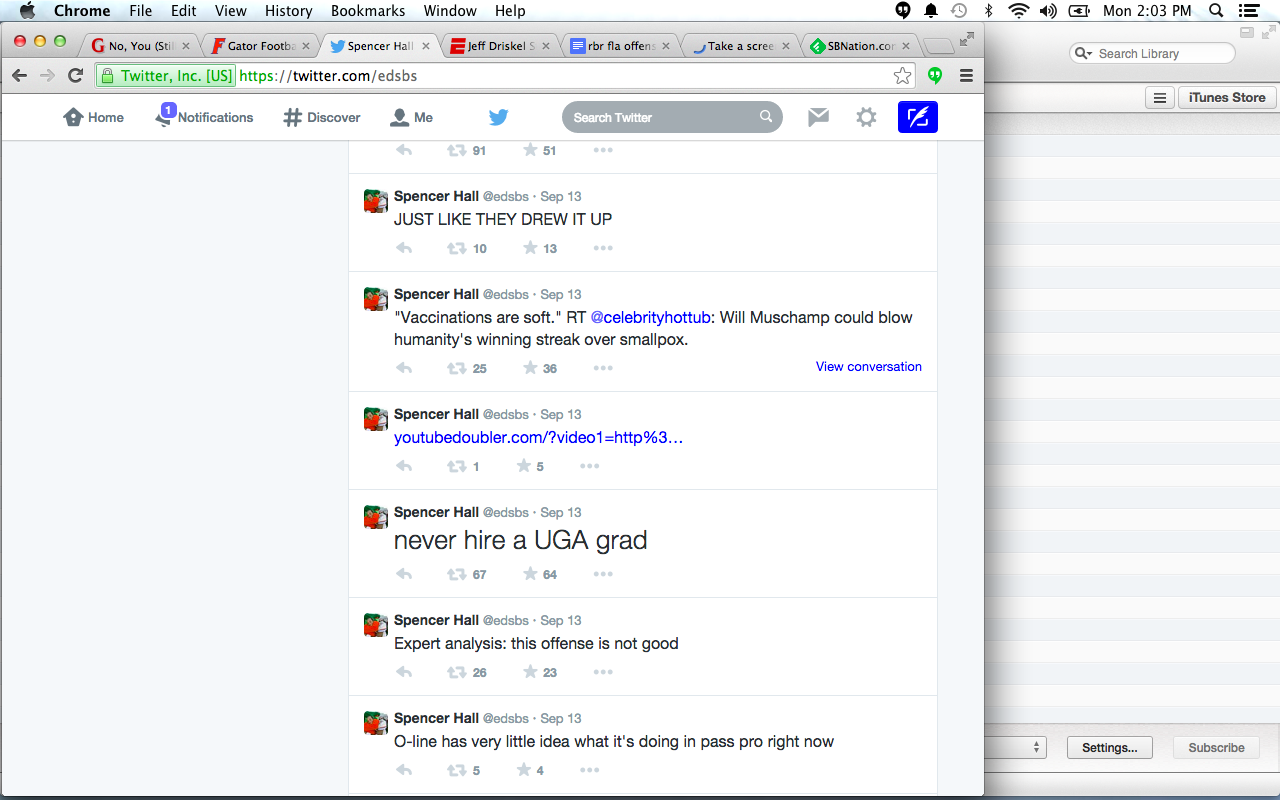Retweet the "JUST LIKE THEY DREW IT UP" tweet

coord(456,248)
